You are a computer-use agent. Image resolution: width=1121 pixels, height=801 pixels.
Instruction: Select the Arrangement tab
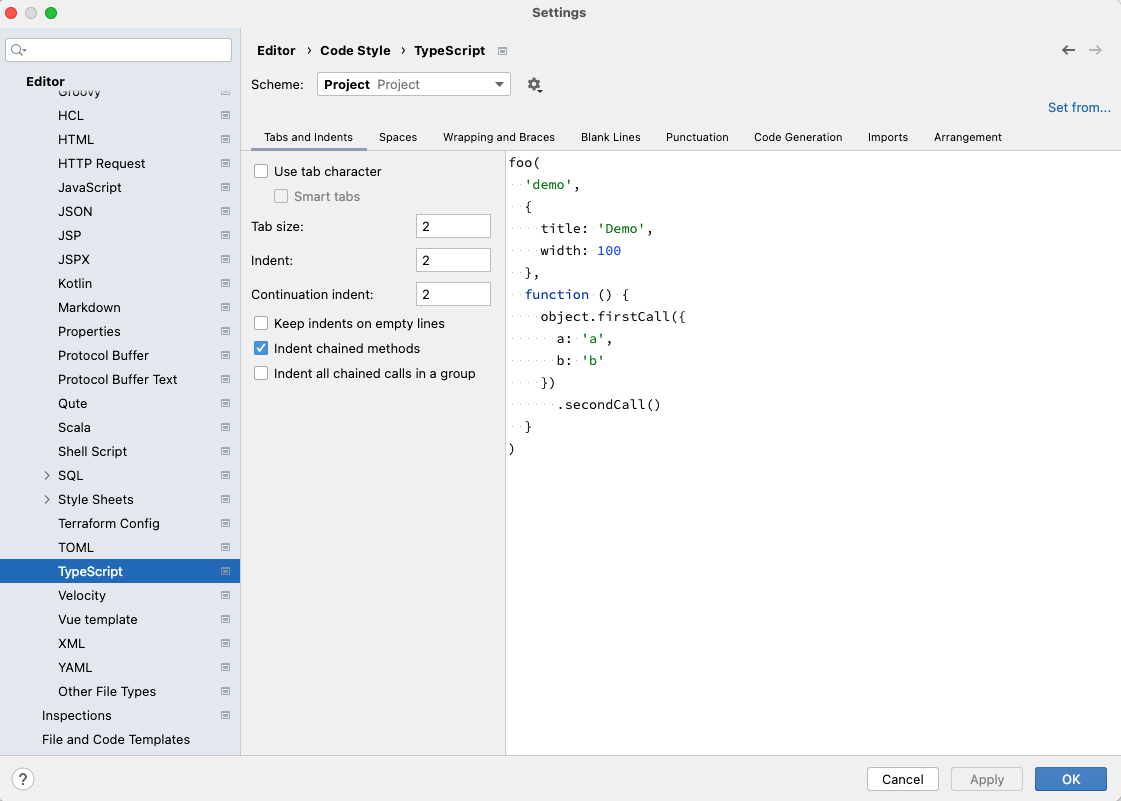[968, 137]
